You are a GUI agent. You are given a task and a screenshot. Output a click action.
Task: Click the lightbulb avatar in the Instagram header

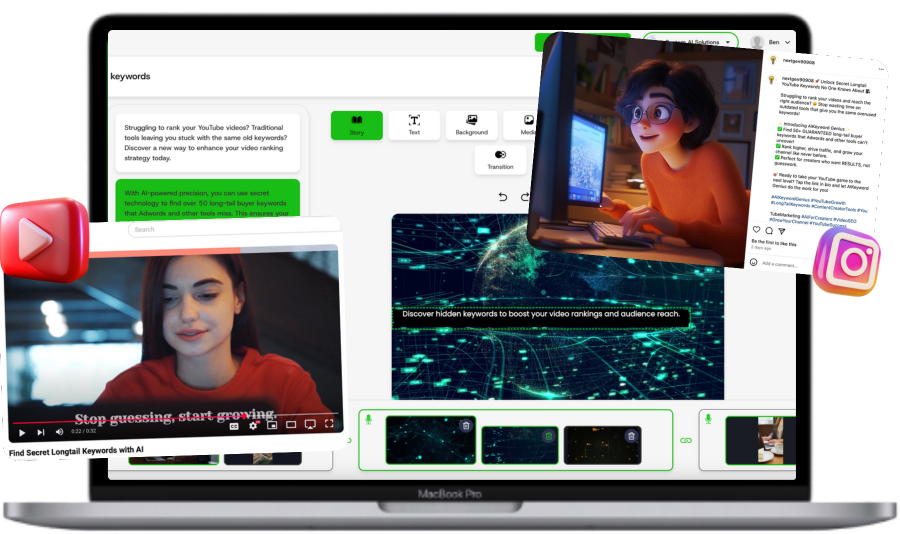[773, 60]
